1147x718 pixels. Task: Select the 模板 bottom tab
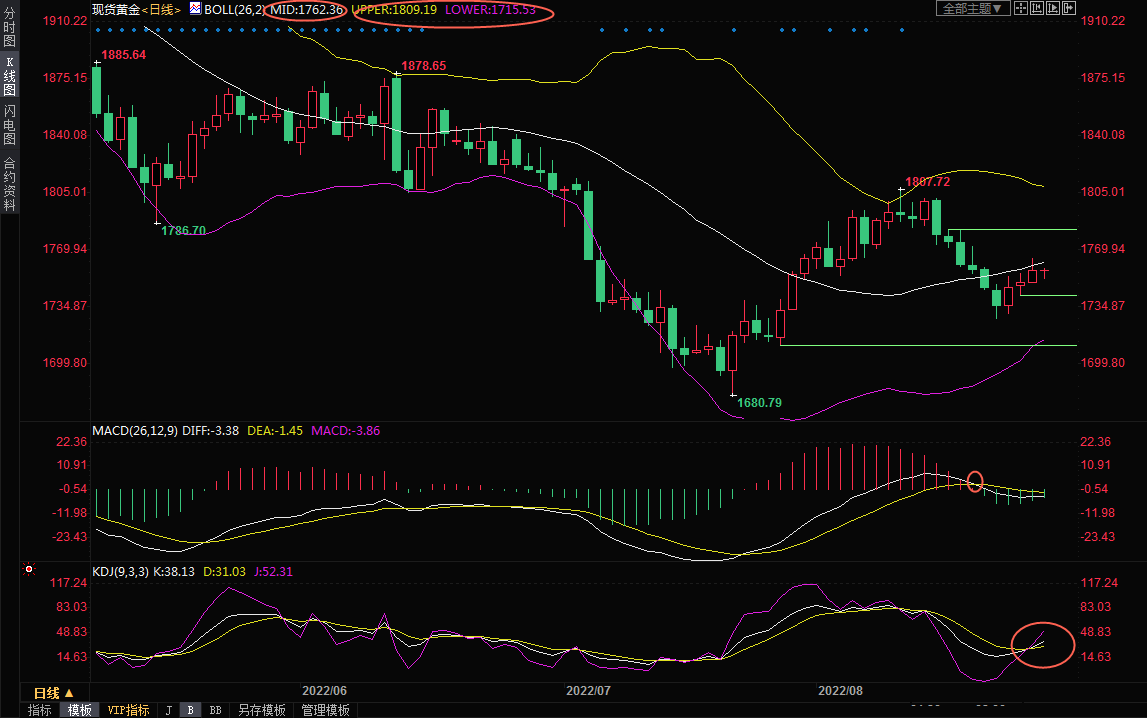[80, 710]
